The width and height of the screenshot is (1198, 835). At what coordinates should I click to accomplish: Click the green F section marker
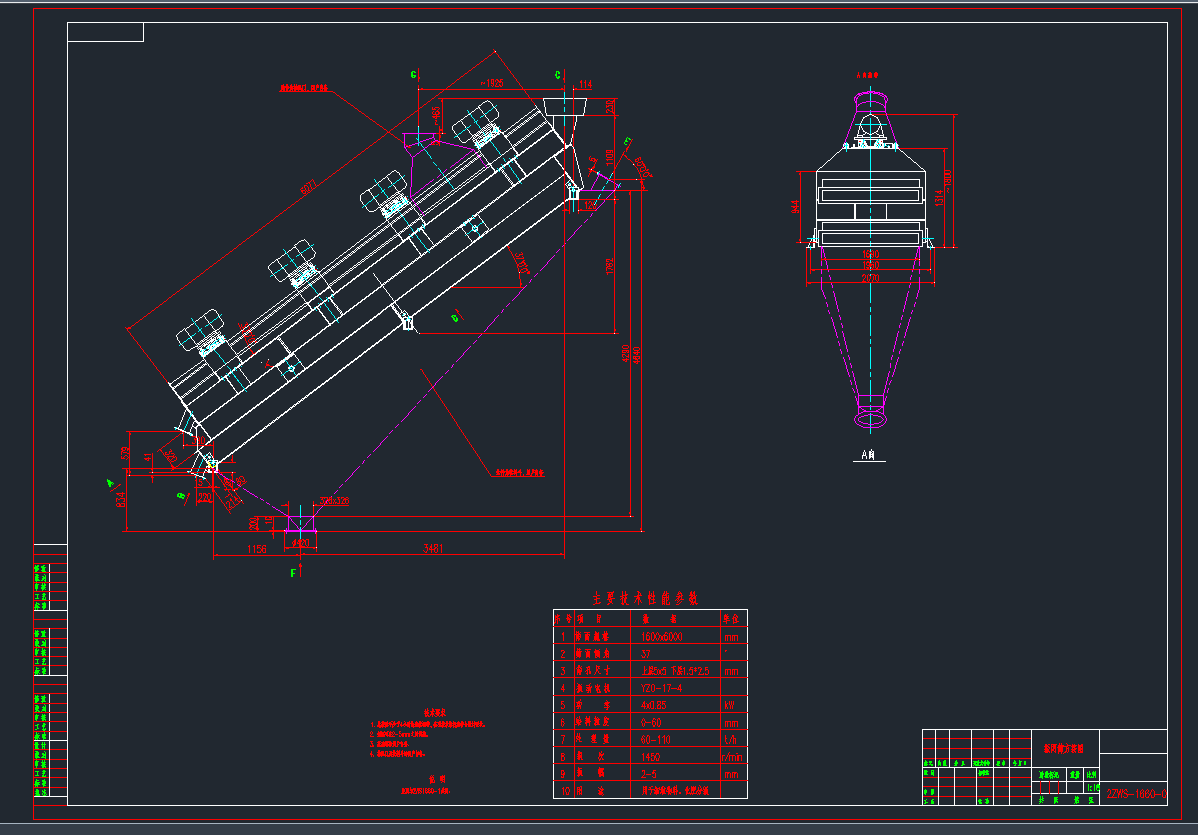coord(293,573)
